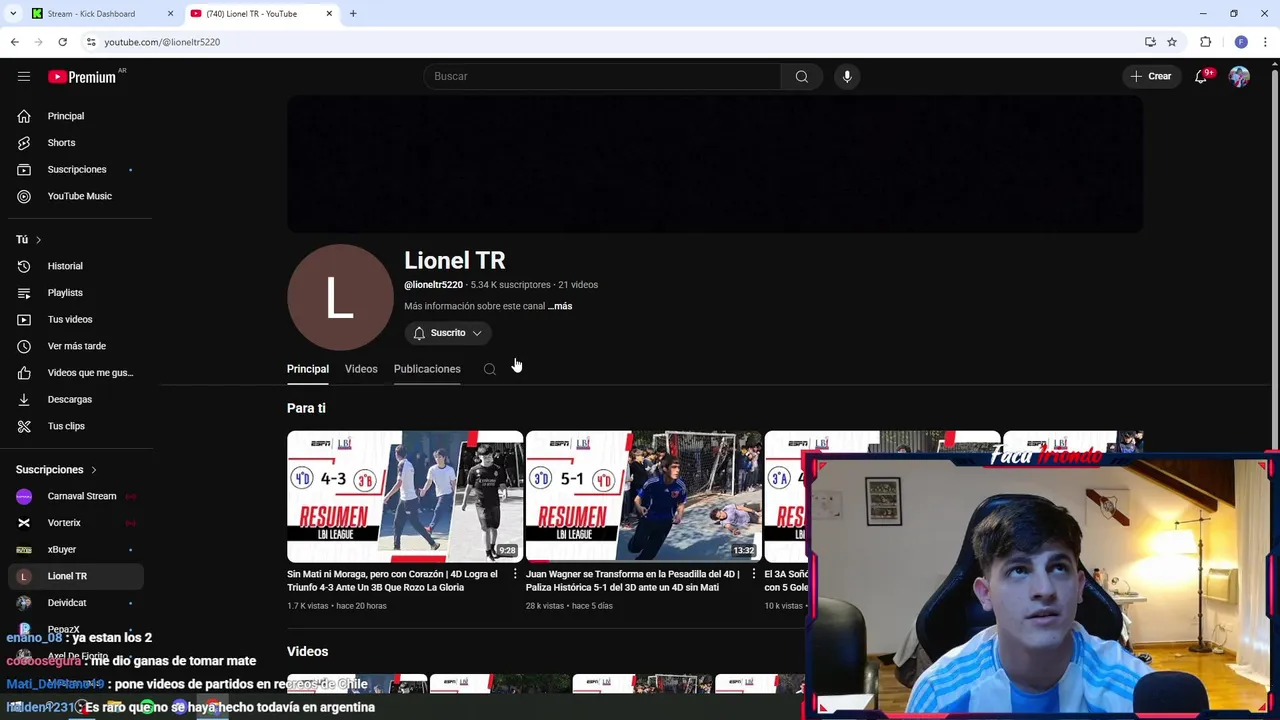Screen dimensions: 1280x720
Task: Open xBuyer subscription channel
Action: pyautogui.click(x=76, y=549)
